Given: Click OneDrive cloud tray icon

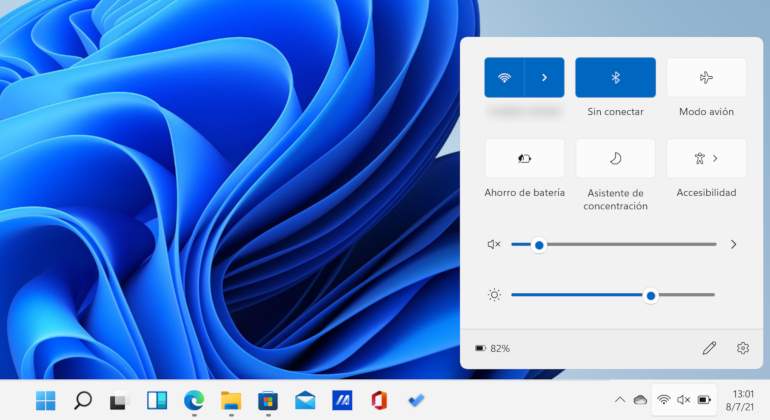Looking at the screenshot, I should coord(640,400).
